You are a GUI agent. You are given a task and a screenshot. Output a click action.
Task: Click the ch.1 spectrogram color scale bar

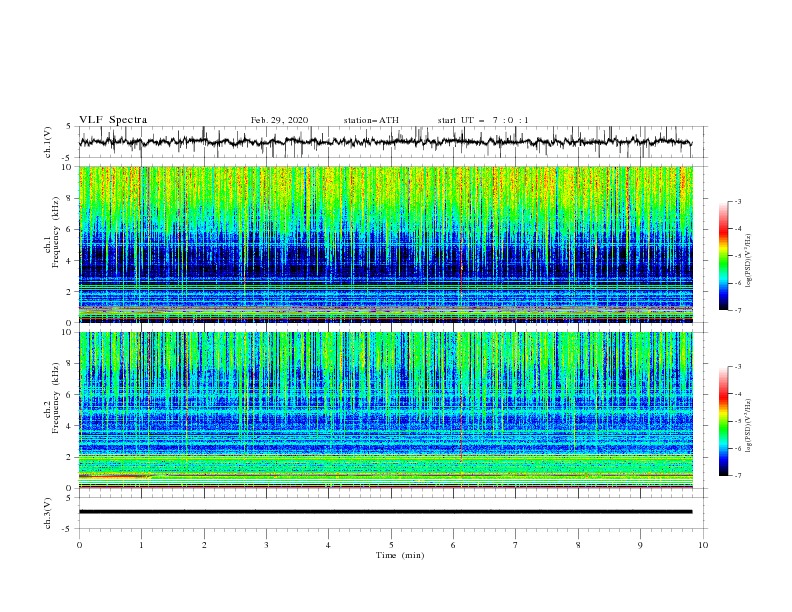[723, 256]
